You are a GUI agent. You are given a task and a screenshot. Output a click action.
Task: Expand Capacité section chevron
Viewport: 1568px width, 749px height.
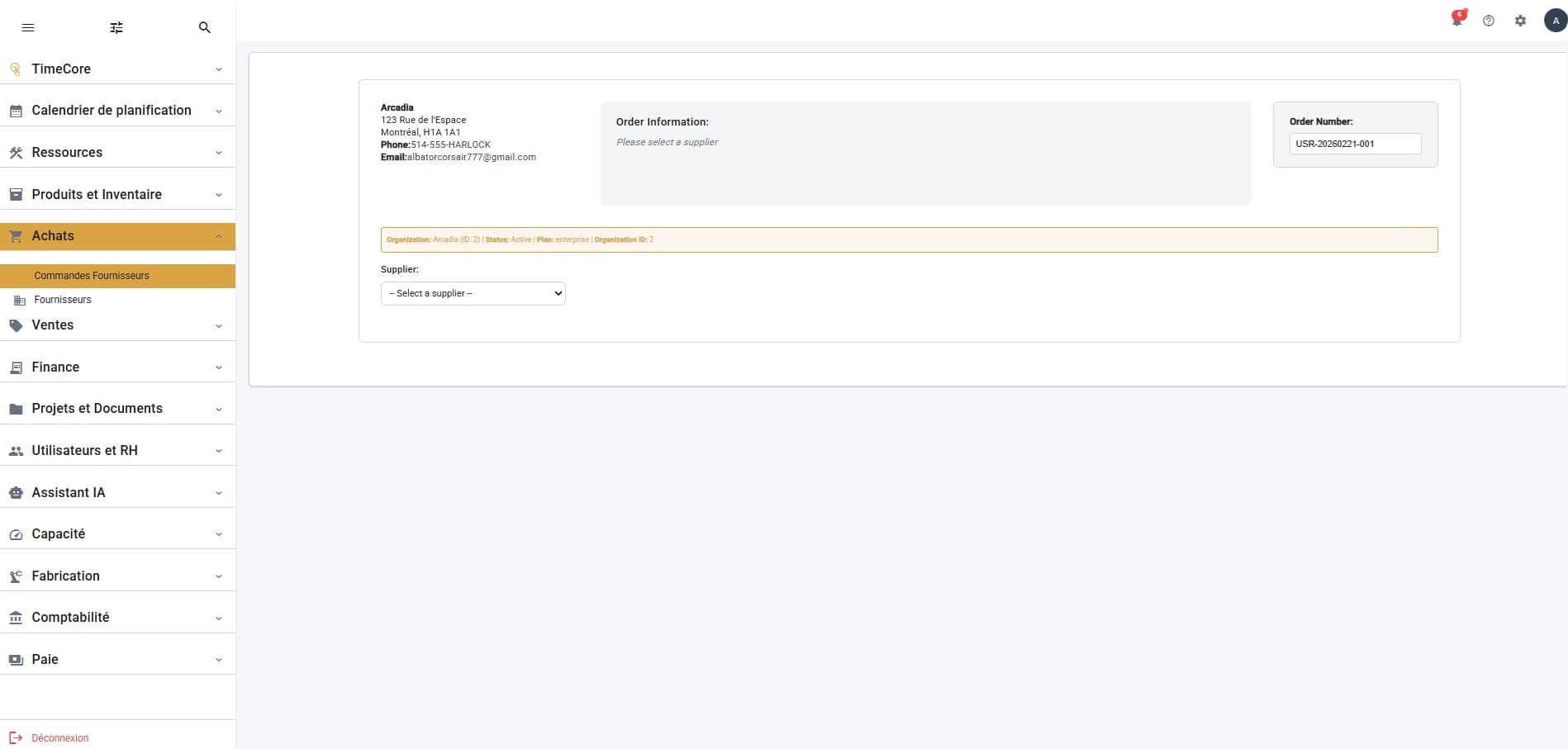[219, 534]
